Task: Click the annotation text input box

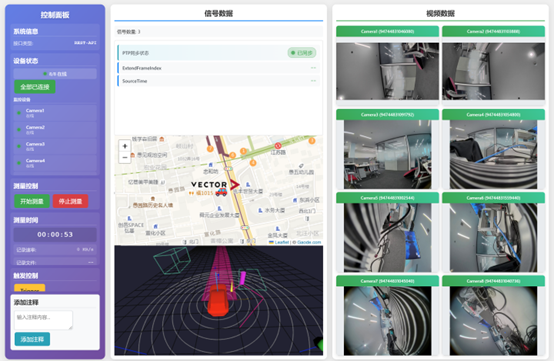Action: pos(43,320)
